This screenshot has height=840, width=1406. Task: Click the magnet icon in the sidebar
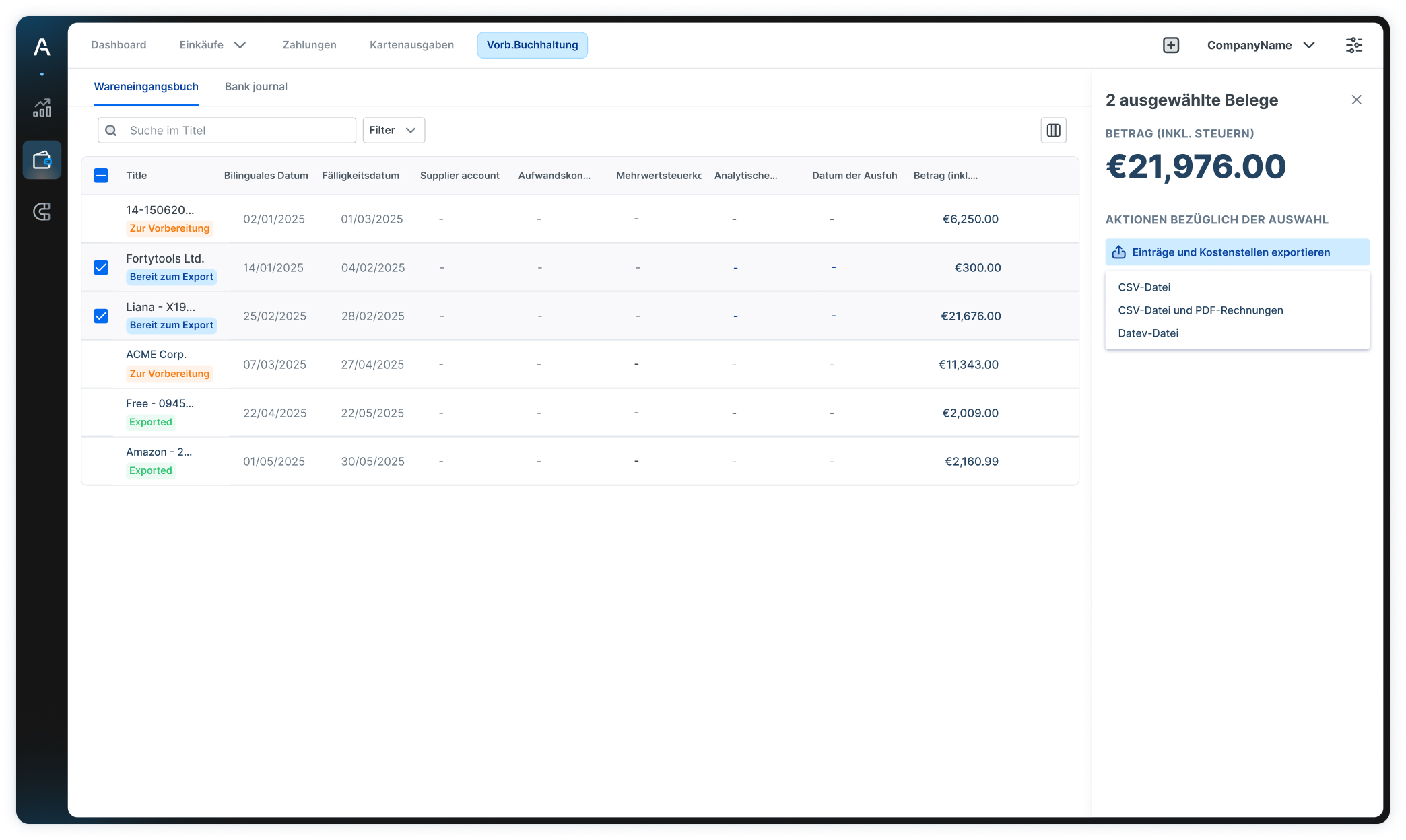pos(42,212)
